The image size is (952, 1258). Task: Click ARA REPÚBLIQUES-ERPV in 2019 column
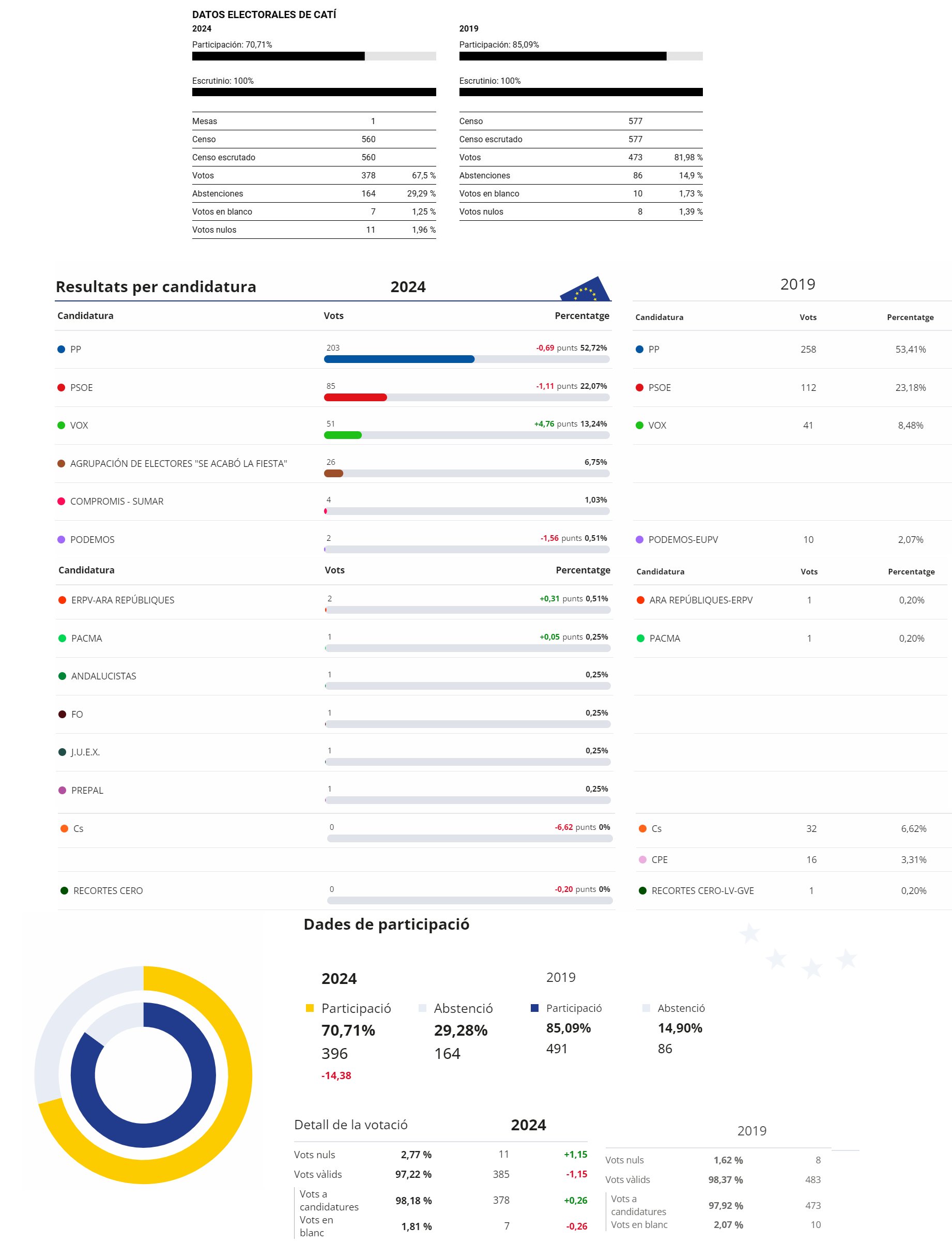coord(701,600)
